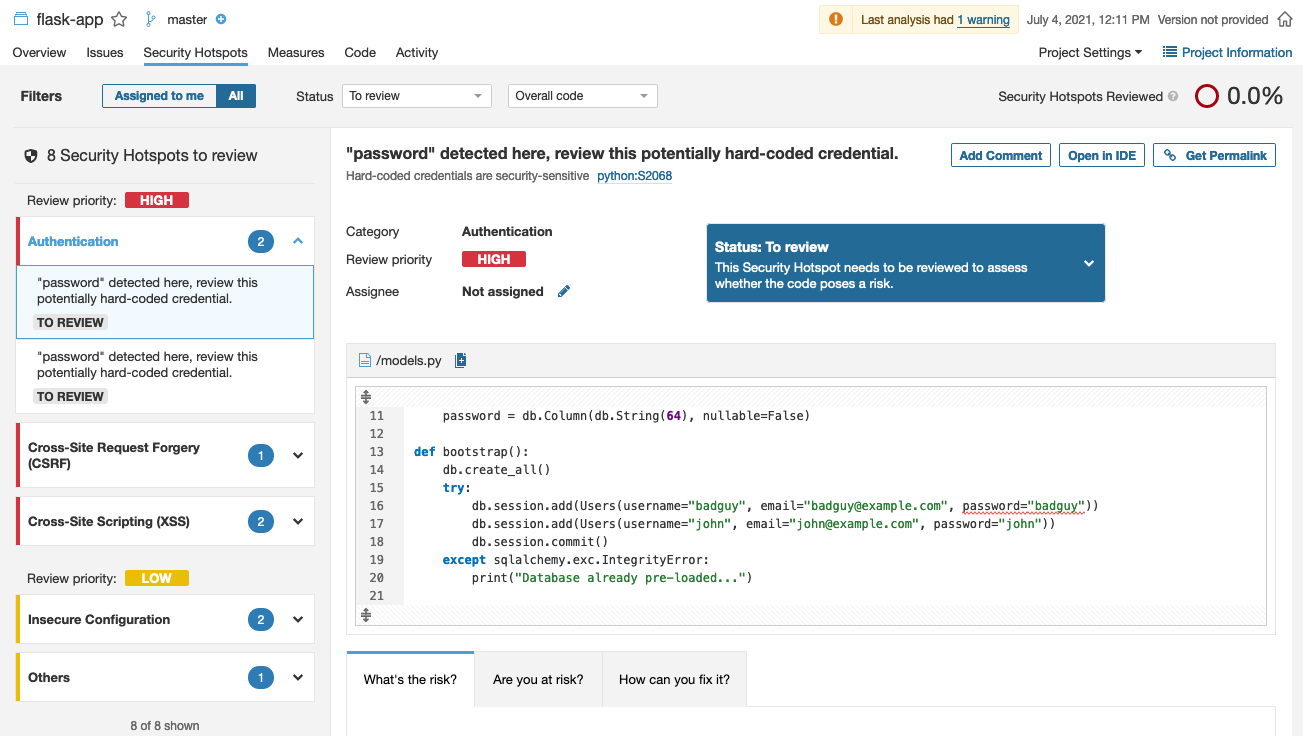The height and width of the screenshot is (736, 1303).
Task: Switch to the Code tab
Action: coord(360,52)
